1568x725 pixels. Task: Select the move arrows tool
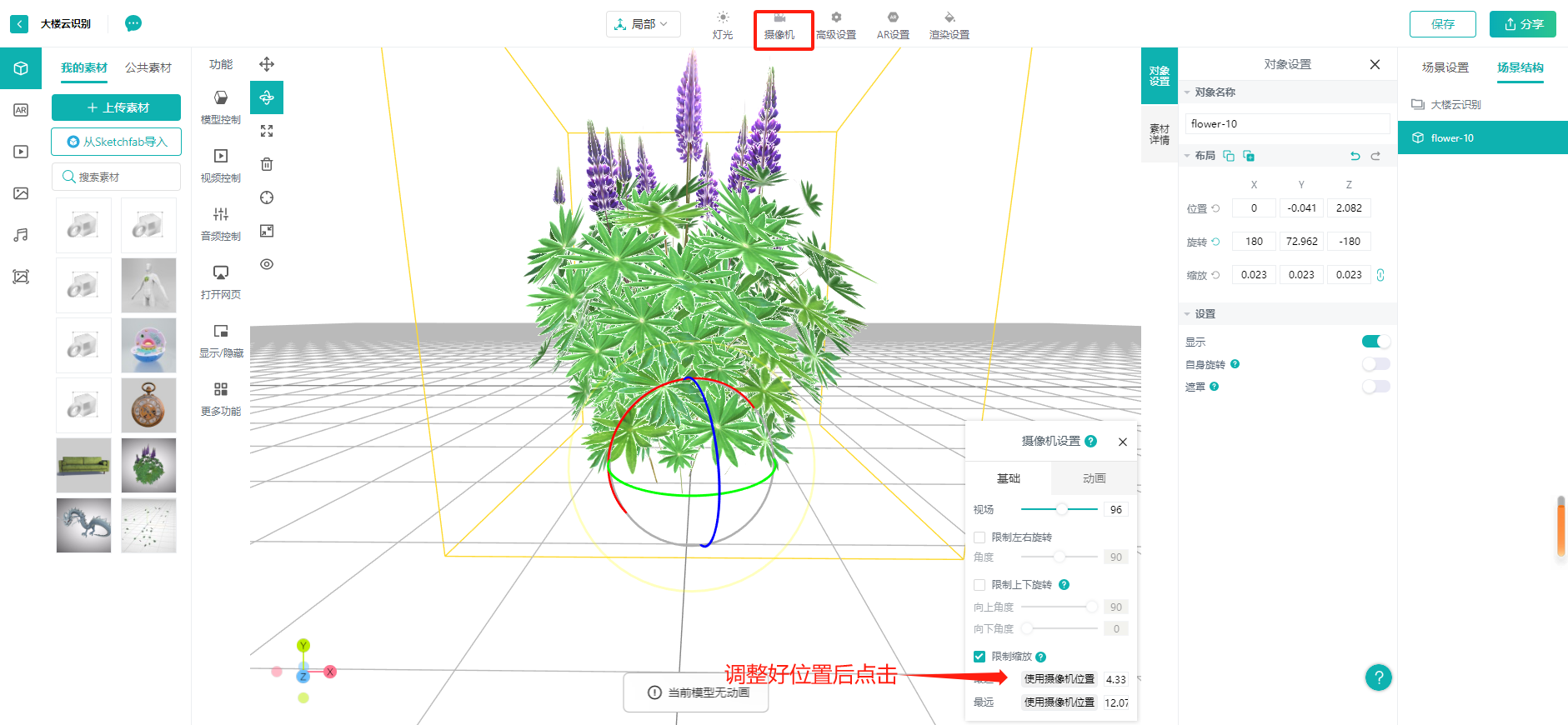pos(267,64)
